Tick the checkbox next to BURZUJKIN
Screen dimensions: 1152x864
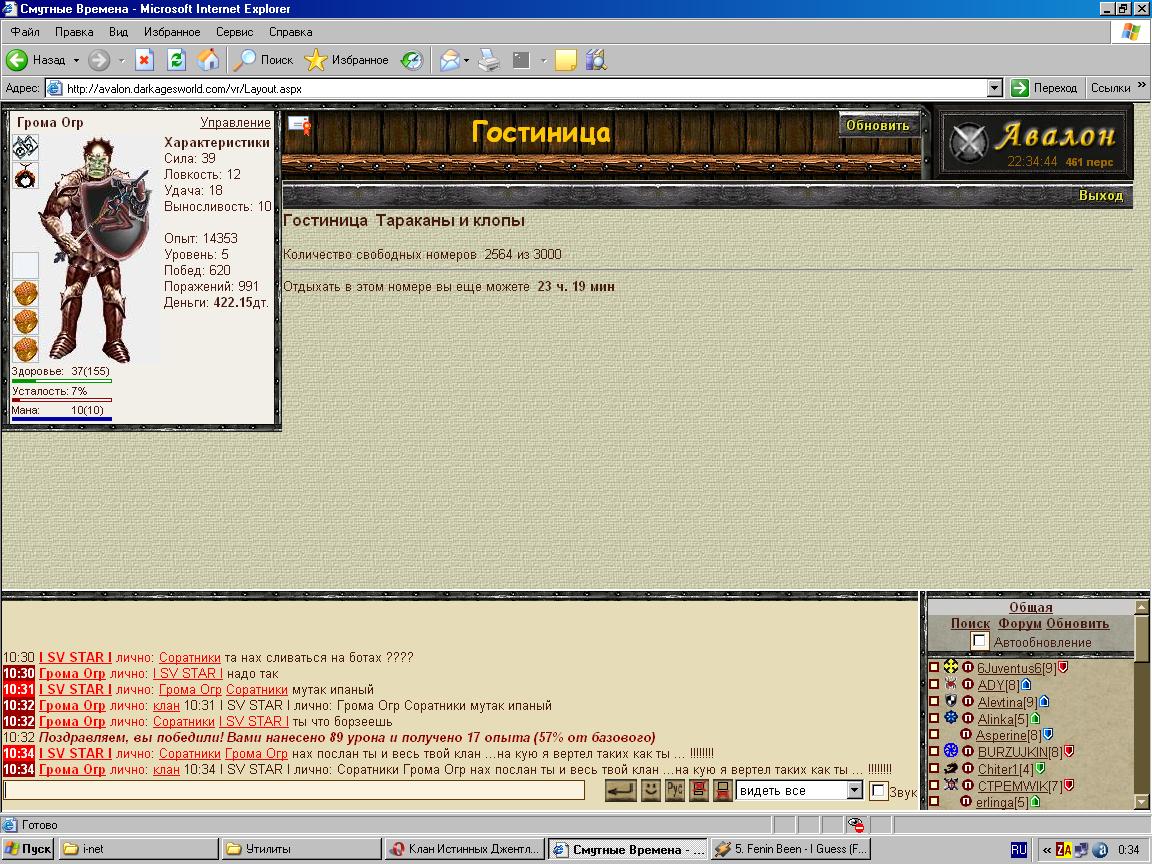934,751
